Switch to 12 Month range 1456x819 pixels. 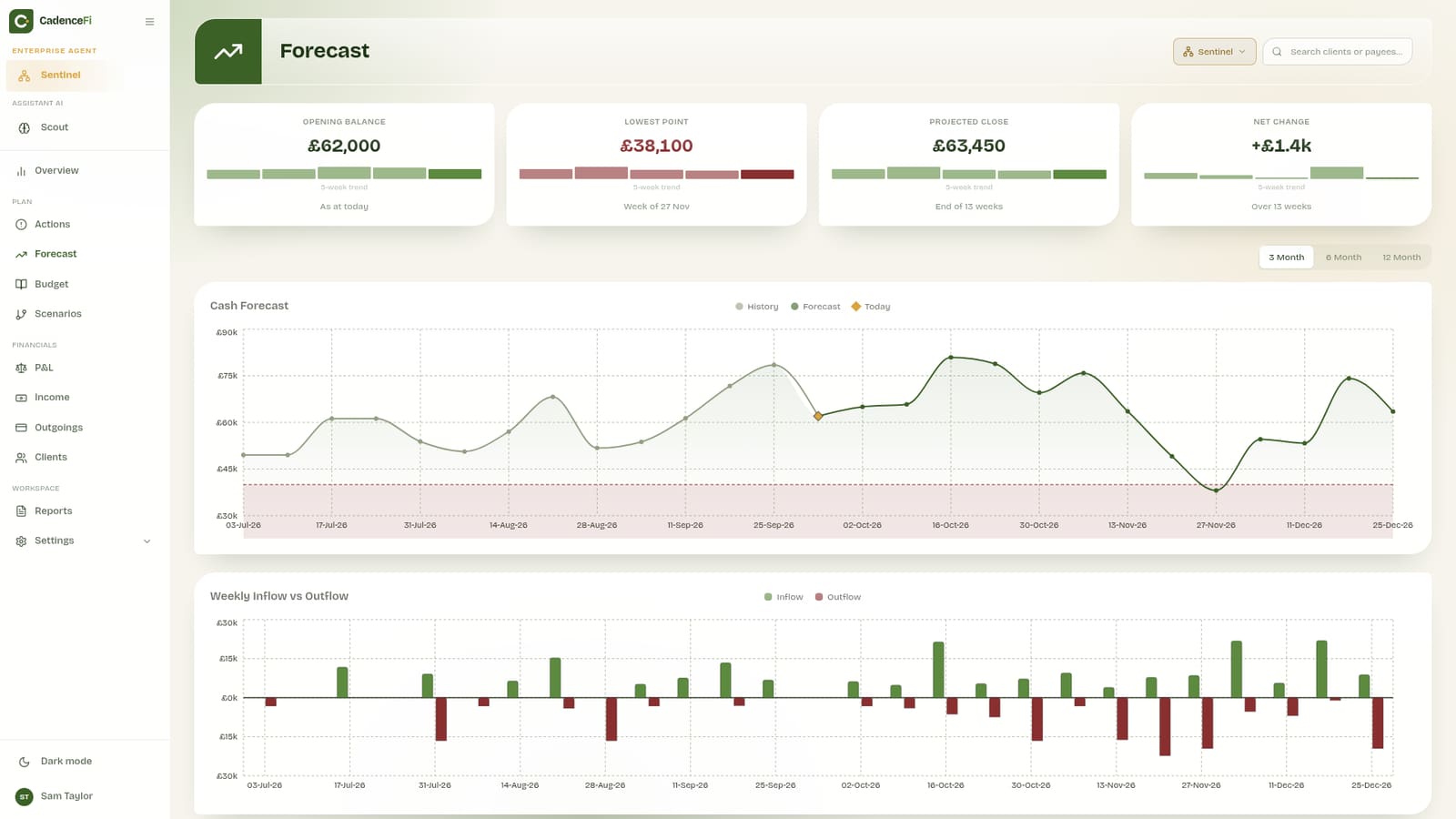[1401, 258]
